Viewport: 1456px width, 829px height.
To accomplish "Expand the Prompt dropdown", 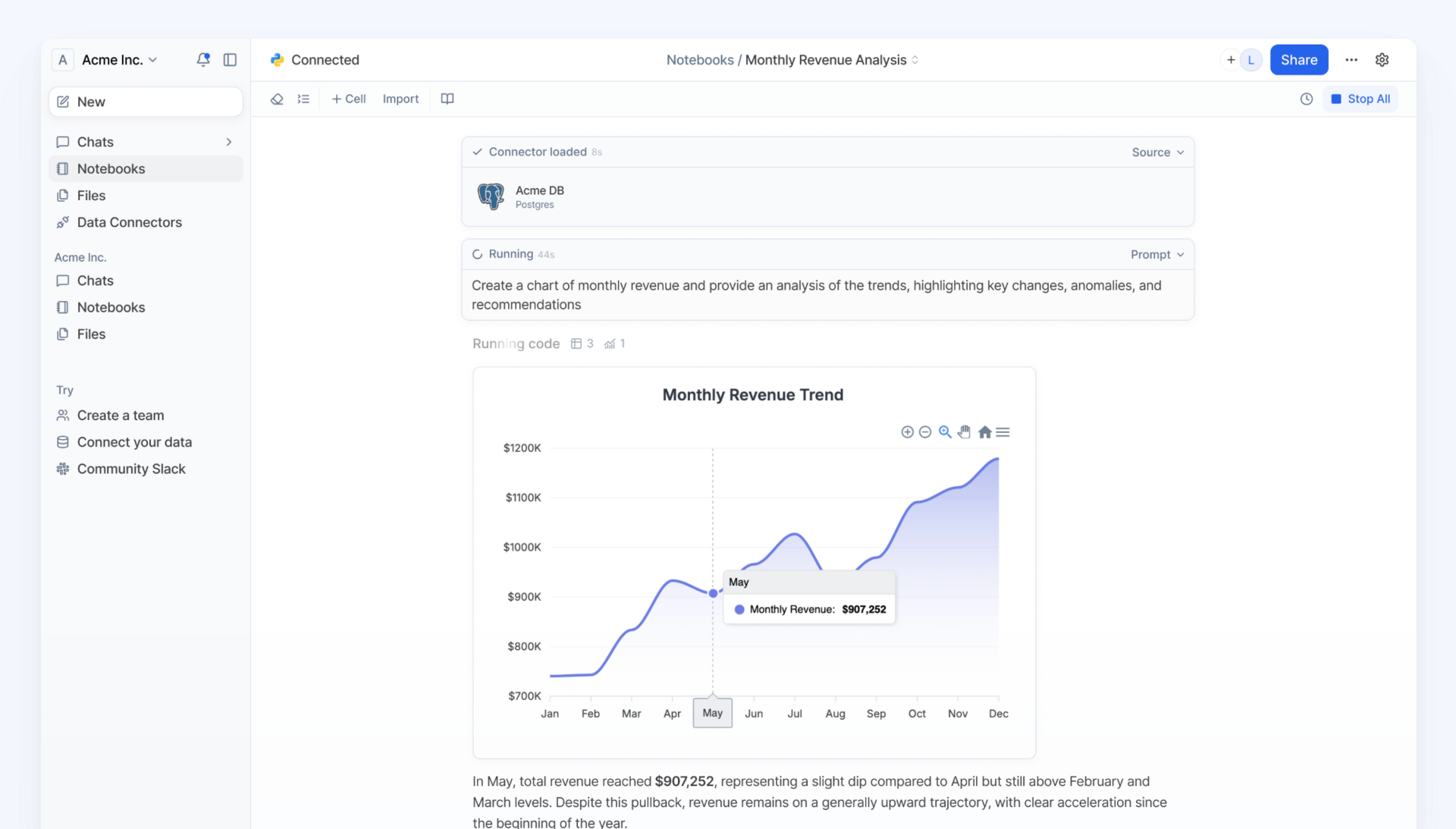I will point(1156,255).
